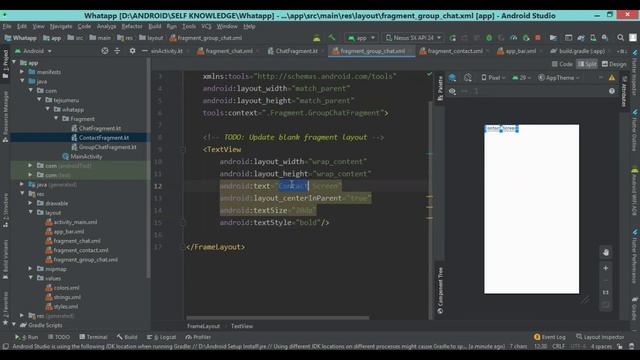The width and height of the screenshot is (640, 360).
Task: Click the FrameLayout breadcrumb below the editor
Action: click(203, 326)
